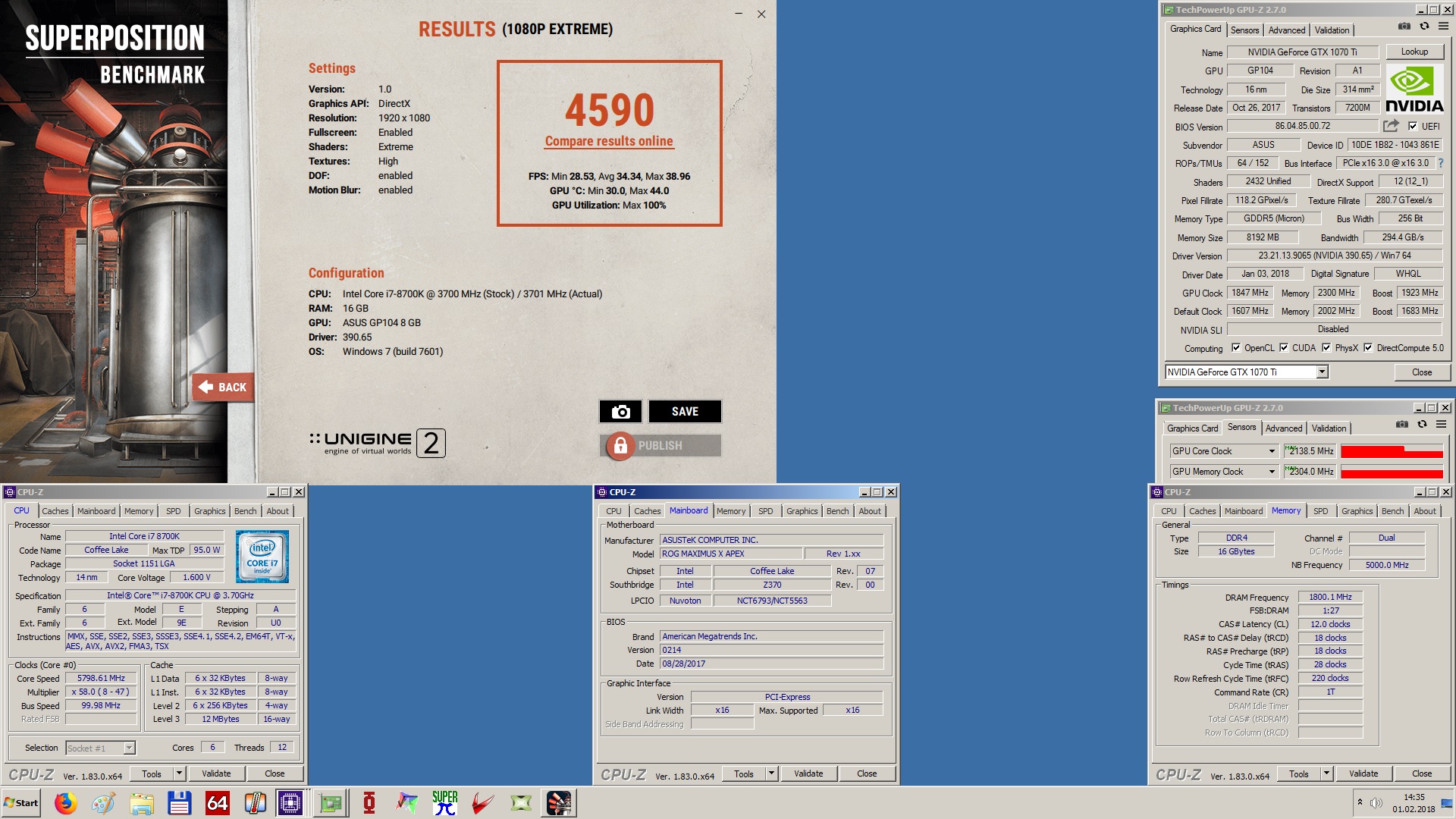1456x819 pixels.
Task: Click BIOS export arrow icon beside UEFI
Action: tap(1391, 126)
